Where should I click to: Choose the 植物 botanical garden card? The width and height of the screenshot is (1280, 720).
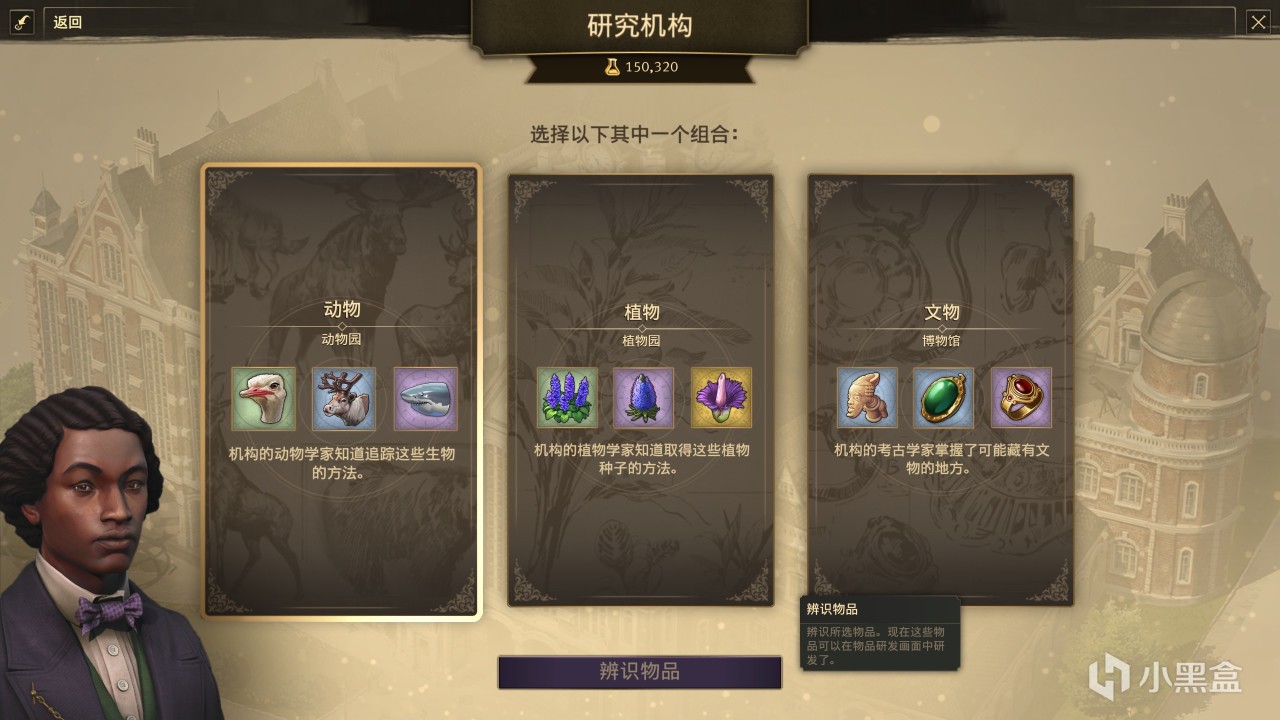click(x=640, y=390)
